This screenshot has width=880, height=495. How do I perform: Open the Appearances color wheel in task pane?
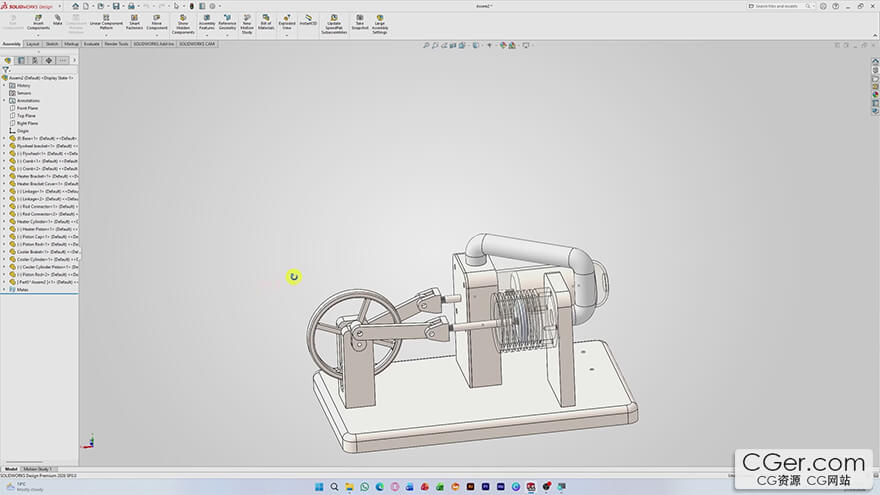[875, 96]
